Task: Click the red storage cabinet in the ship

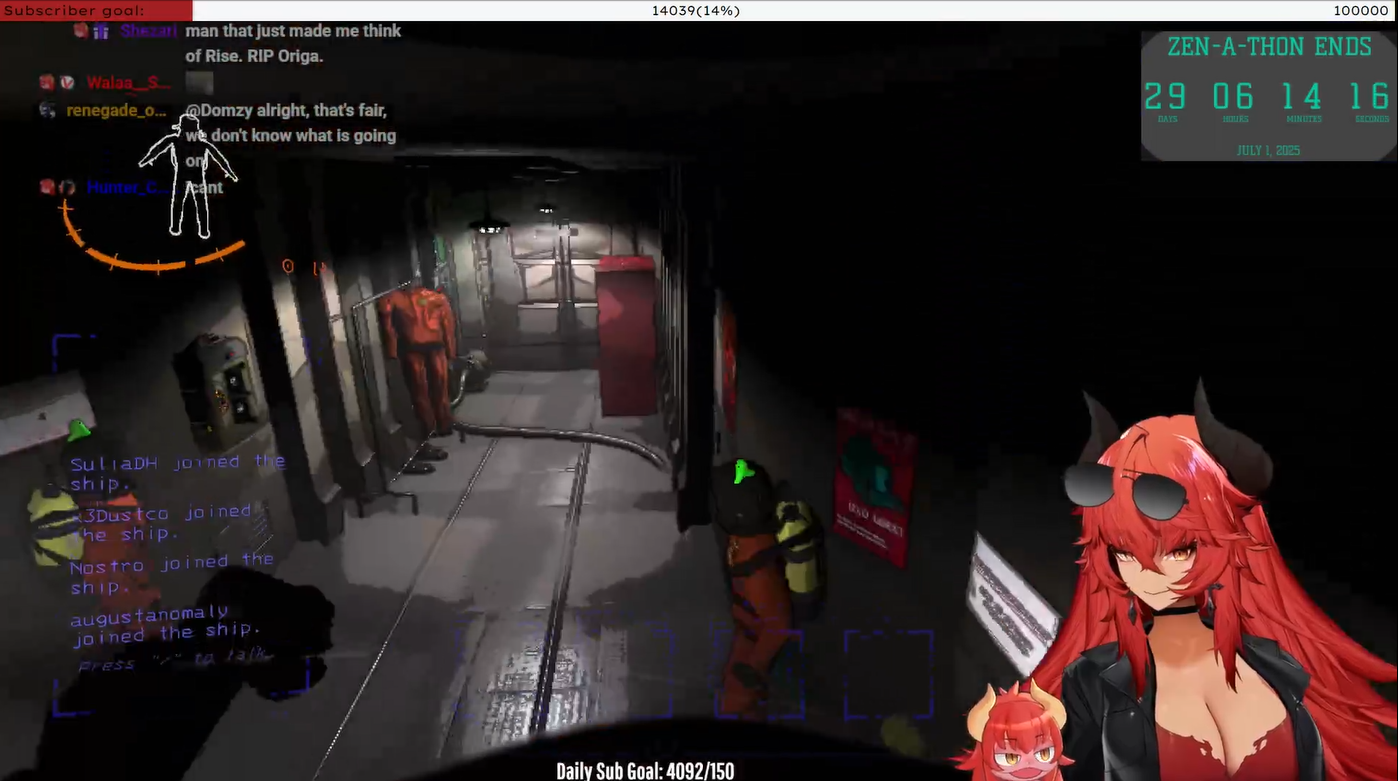Action: point(627,335)
